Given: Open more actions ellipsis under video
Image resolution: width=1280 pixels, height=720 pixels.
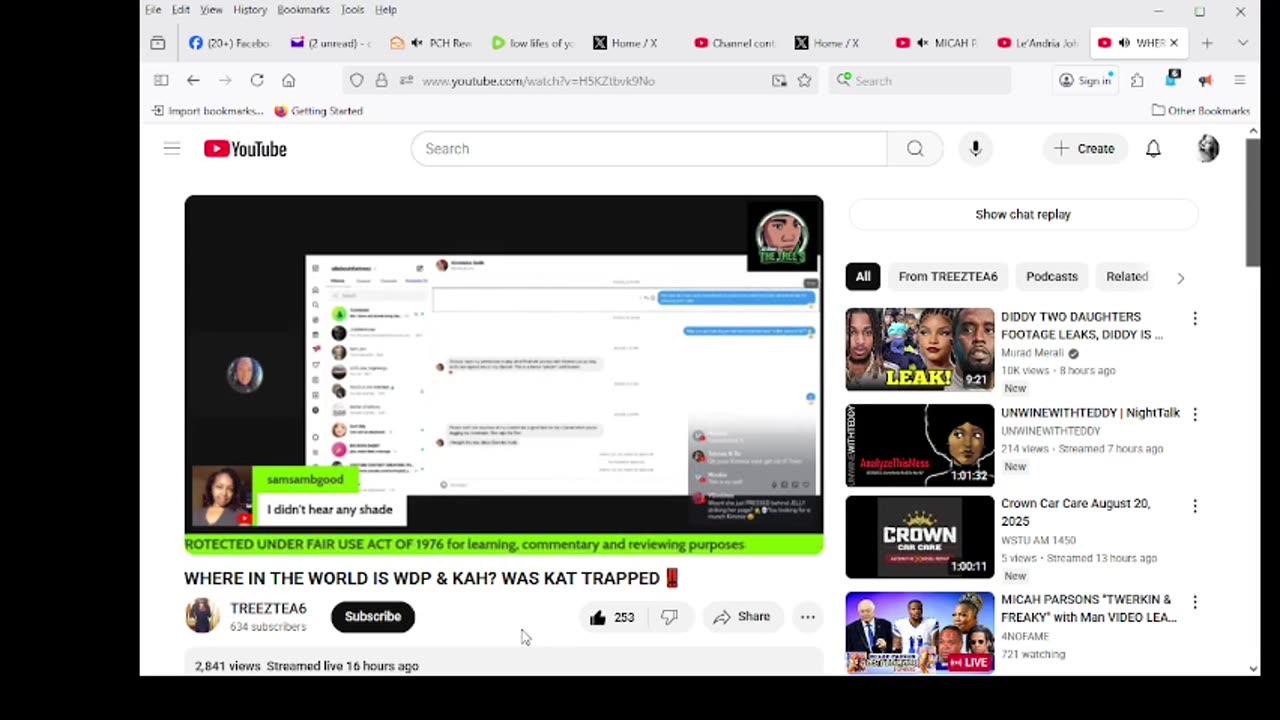Looking at the screenshot, I should pos(807,617).
